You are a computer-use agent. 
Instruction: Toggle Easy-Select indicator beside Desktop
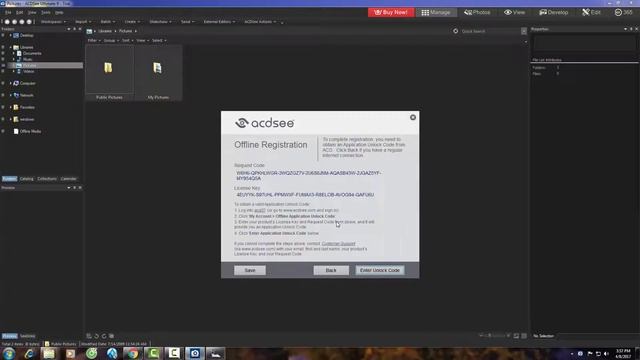[3, 36]
